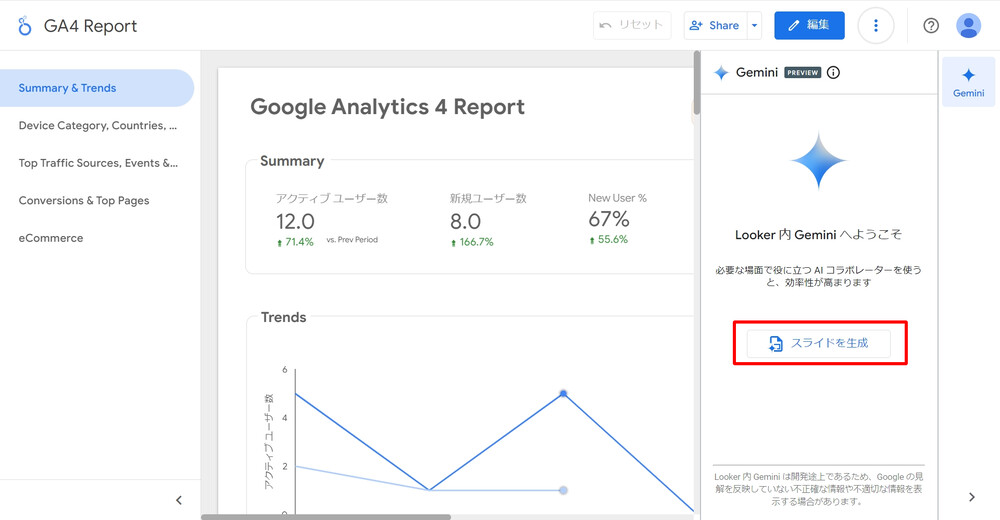Click the スライドを生成 generate slides button
Screen dimensions: 1000x520
819,343
